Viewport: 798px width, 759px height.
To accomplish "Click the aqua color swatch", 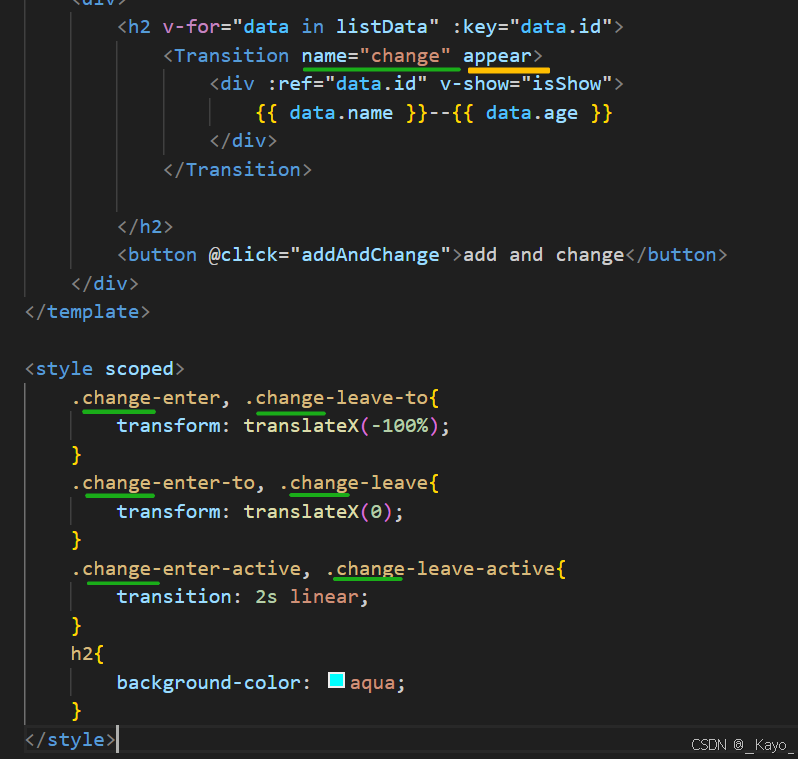I will click(x=336, y=681).
